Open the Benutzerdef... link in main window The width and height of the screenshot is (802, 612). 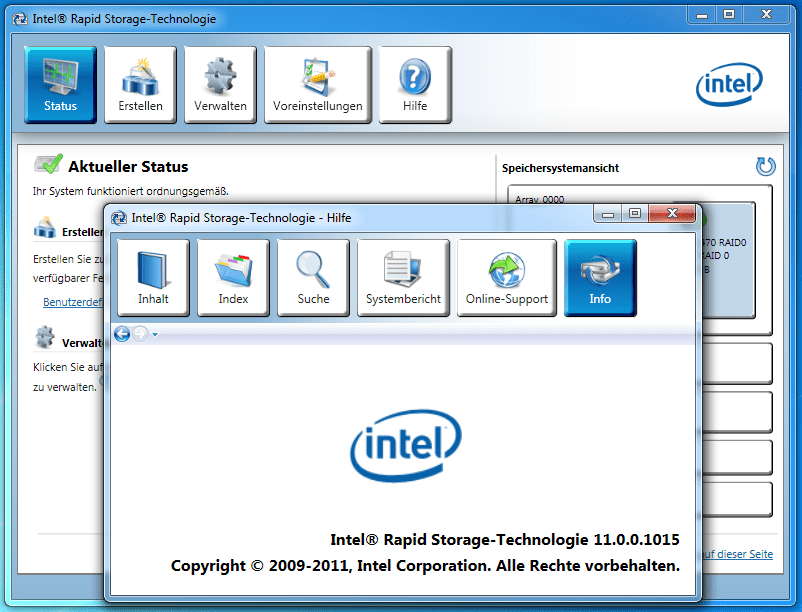point(73,302)
